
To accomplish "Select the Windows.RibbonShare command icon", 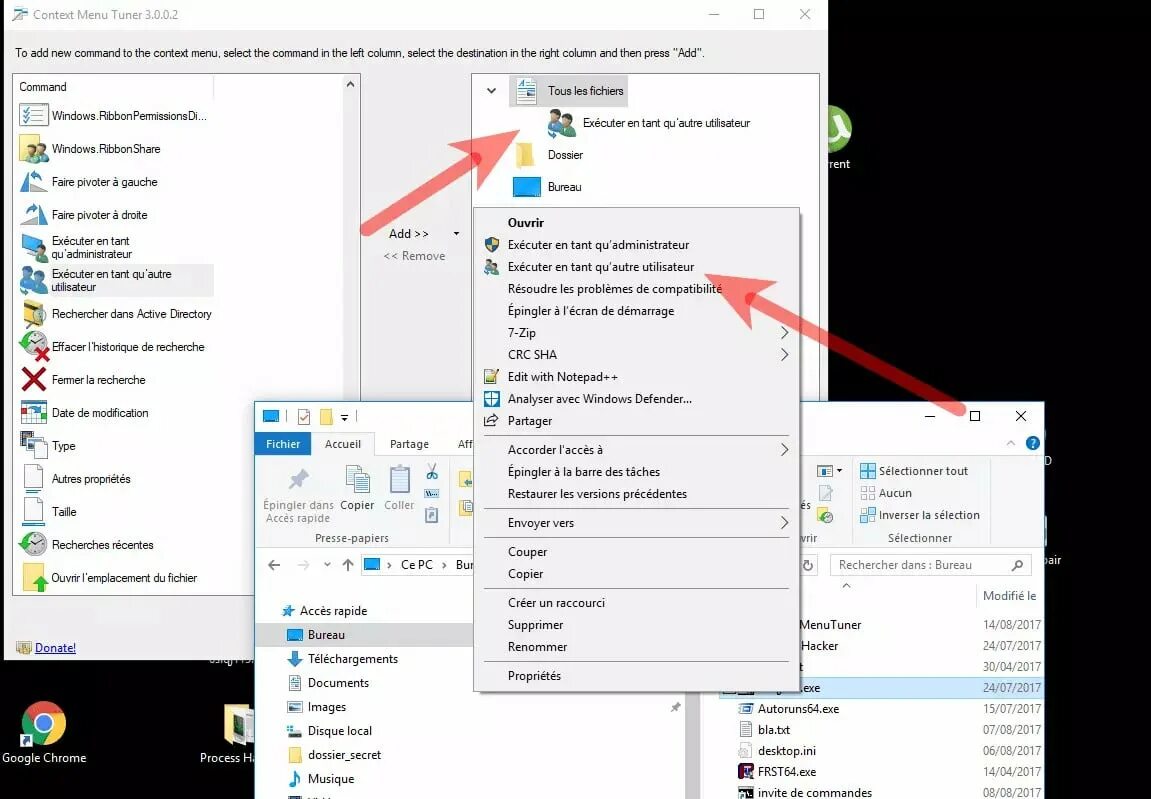I will [x=34, y=148].
